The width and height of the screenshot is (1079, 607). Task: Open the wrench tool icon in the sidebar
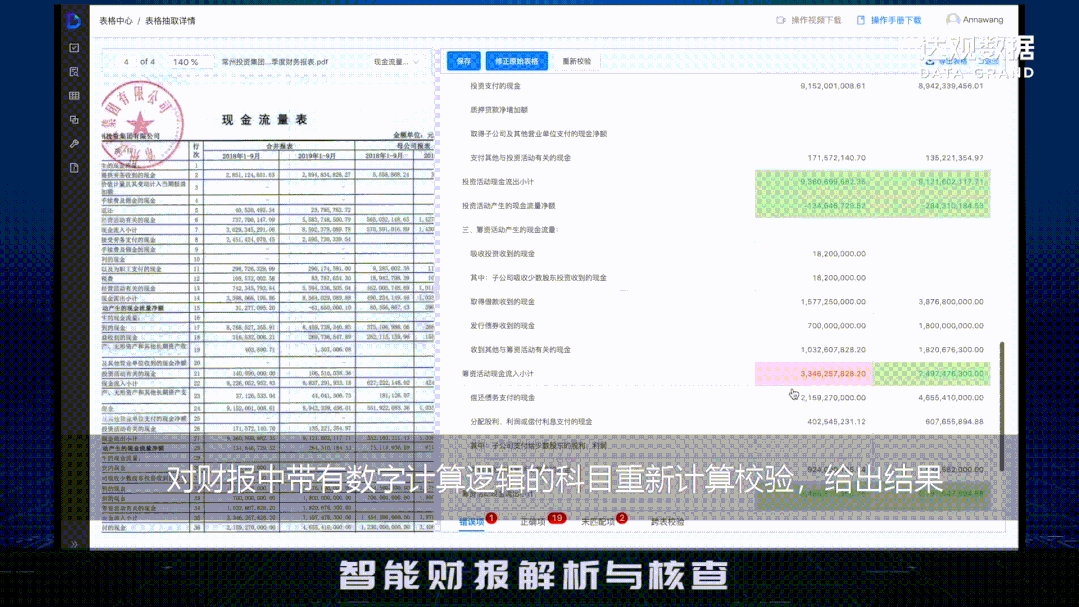pyautogui.click(x=74, y=144)
